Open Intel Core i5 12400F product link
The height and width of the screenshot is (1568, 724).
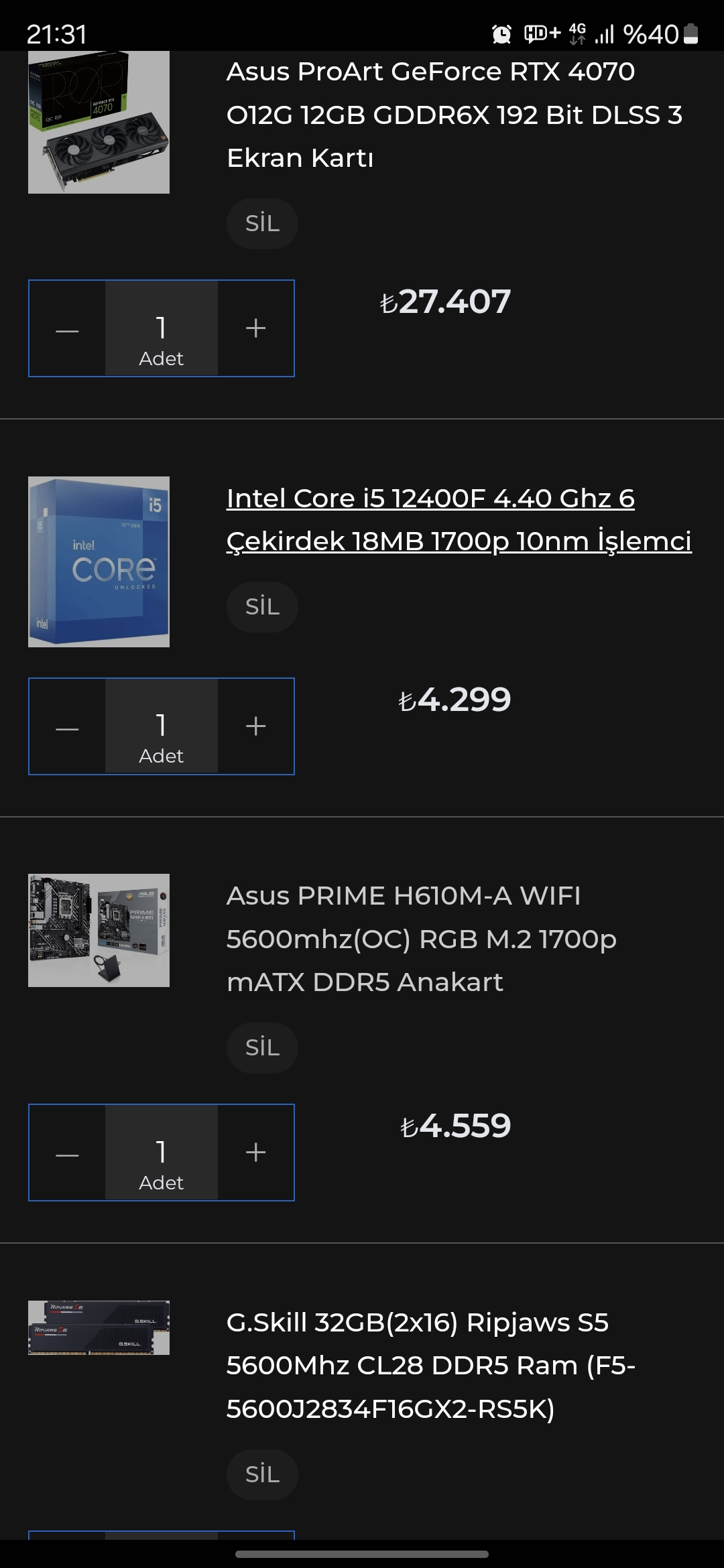[459, 520]
